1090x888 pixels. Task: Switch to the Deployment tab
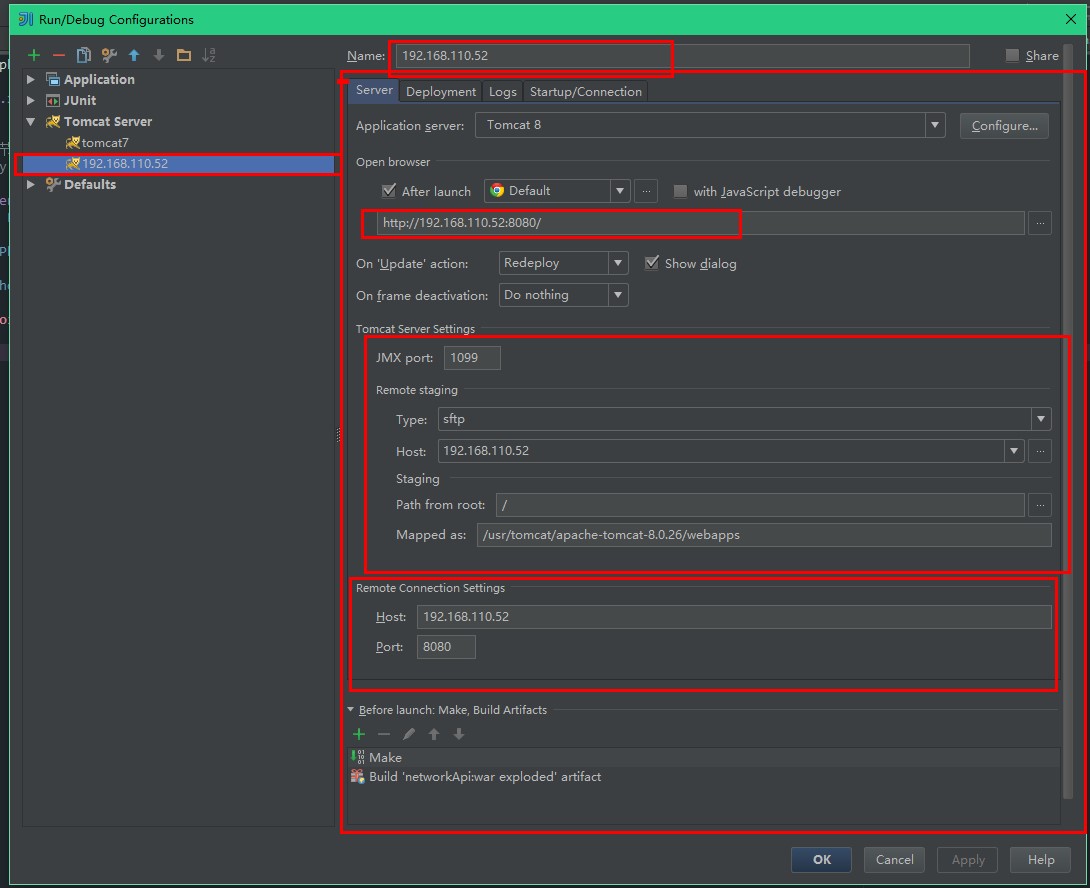pyautogui.click(x=441, y=91)
